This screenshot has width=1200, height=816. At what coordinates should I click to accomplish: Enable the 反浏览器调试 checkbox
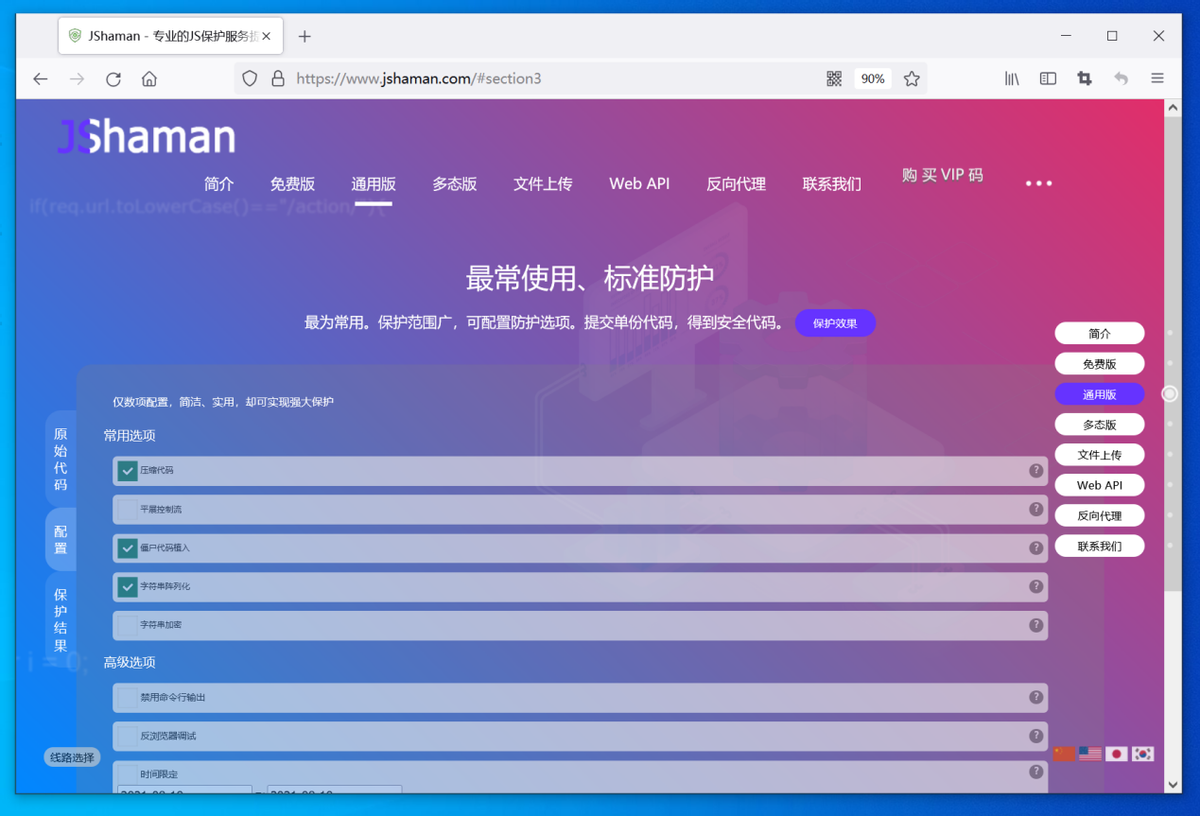127,736
